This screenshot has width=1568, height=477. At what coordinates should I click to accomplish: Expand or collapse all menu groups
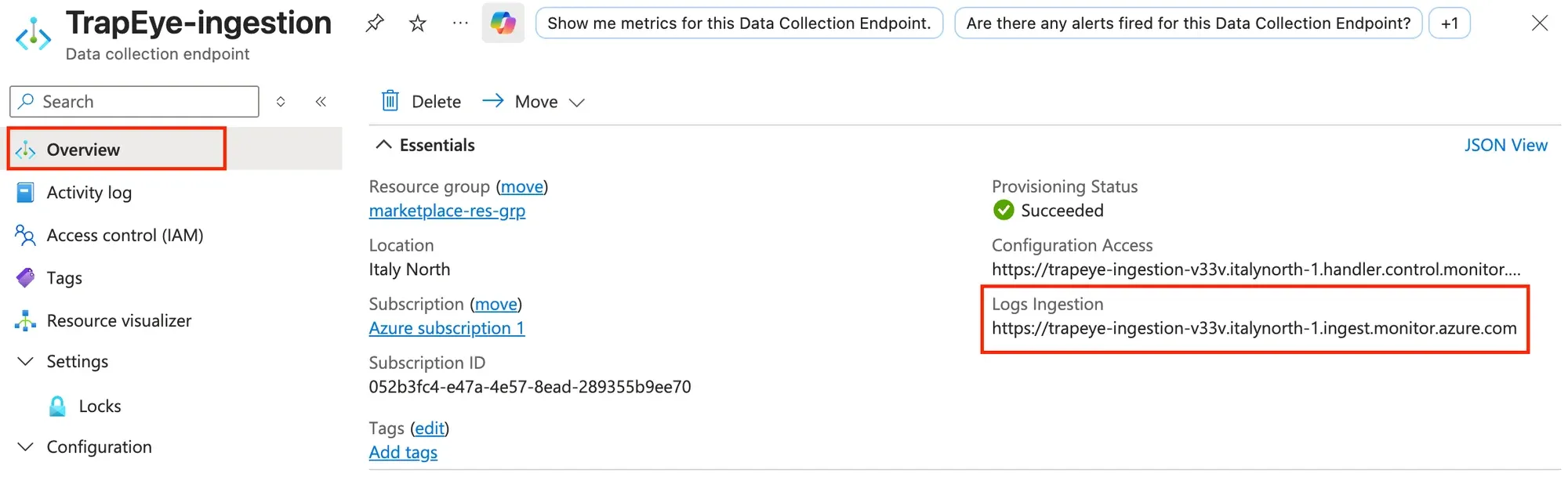281,102
